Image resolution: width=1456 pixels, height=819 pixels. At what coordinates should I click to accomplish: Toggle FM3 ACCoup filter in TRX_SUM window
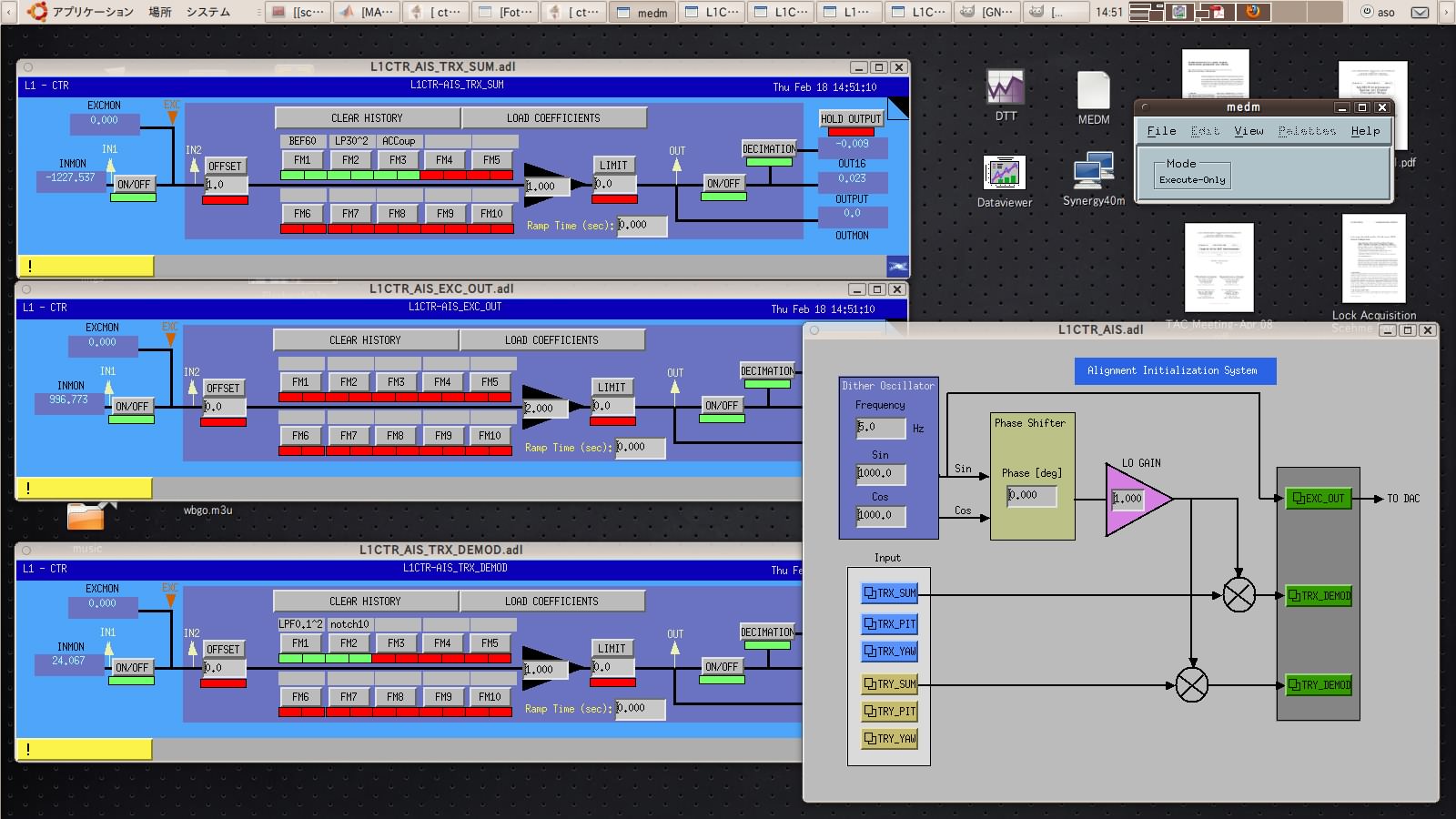[x=398, y=159]
